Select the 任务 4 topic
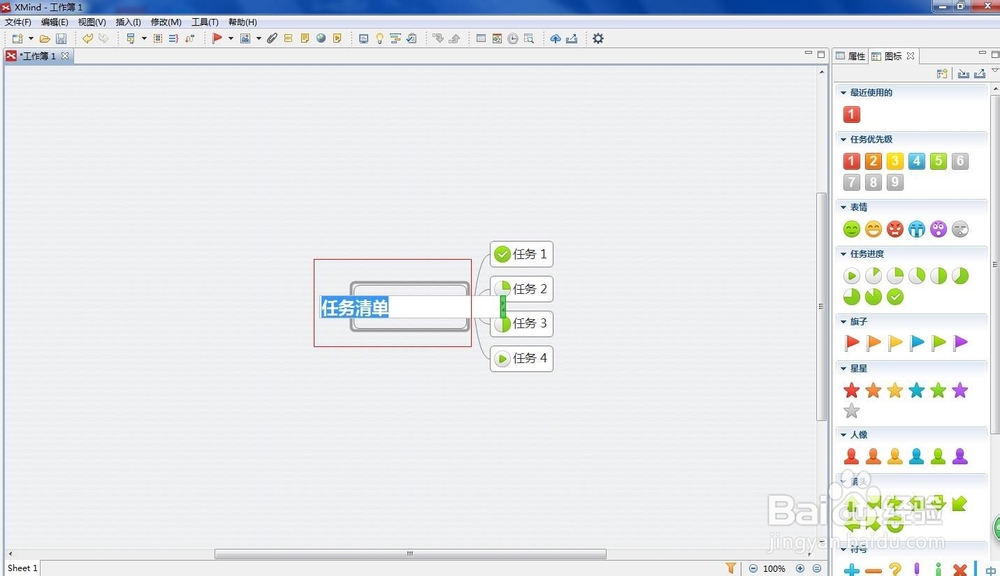 point(521,358)
